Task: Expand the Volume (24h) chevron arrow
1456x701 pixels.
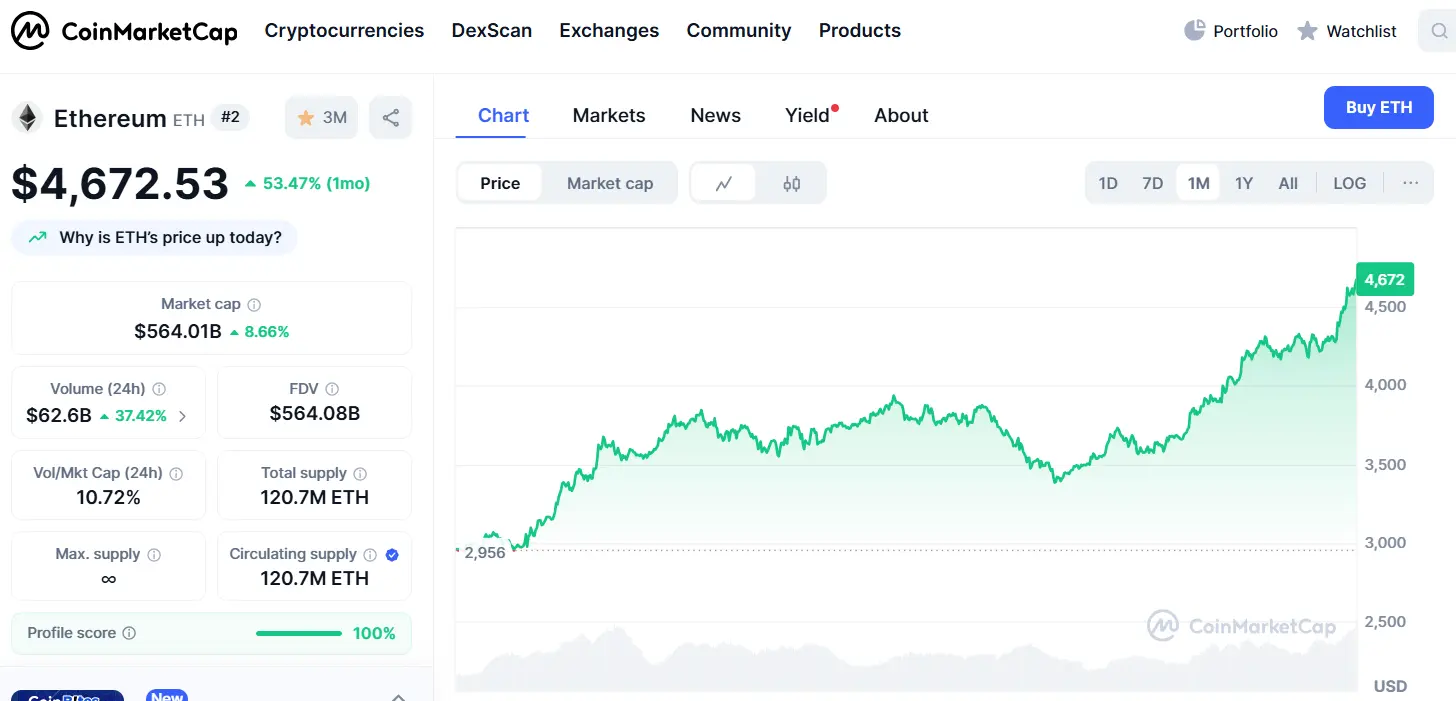Action: tap(182, 416)
